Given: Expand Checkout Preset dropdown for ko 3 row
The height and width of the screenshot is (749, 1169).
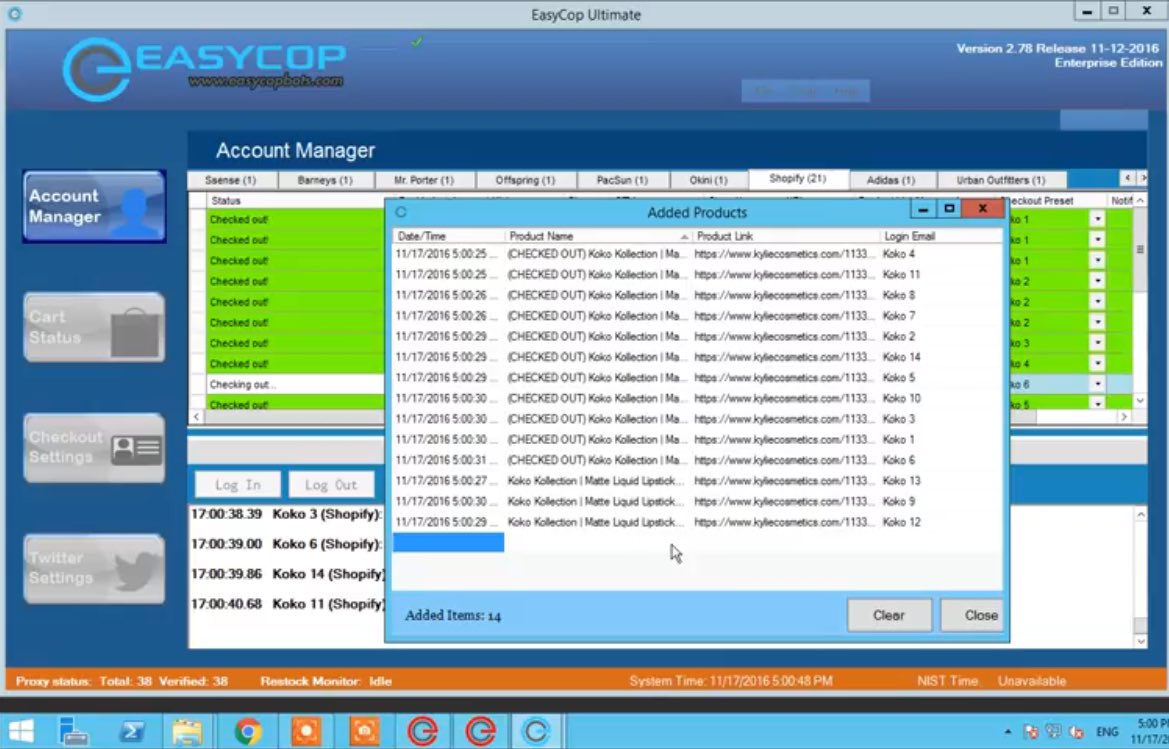Looking at the screenshot, I should tap(1097, 343).
